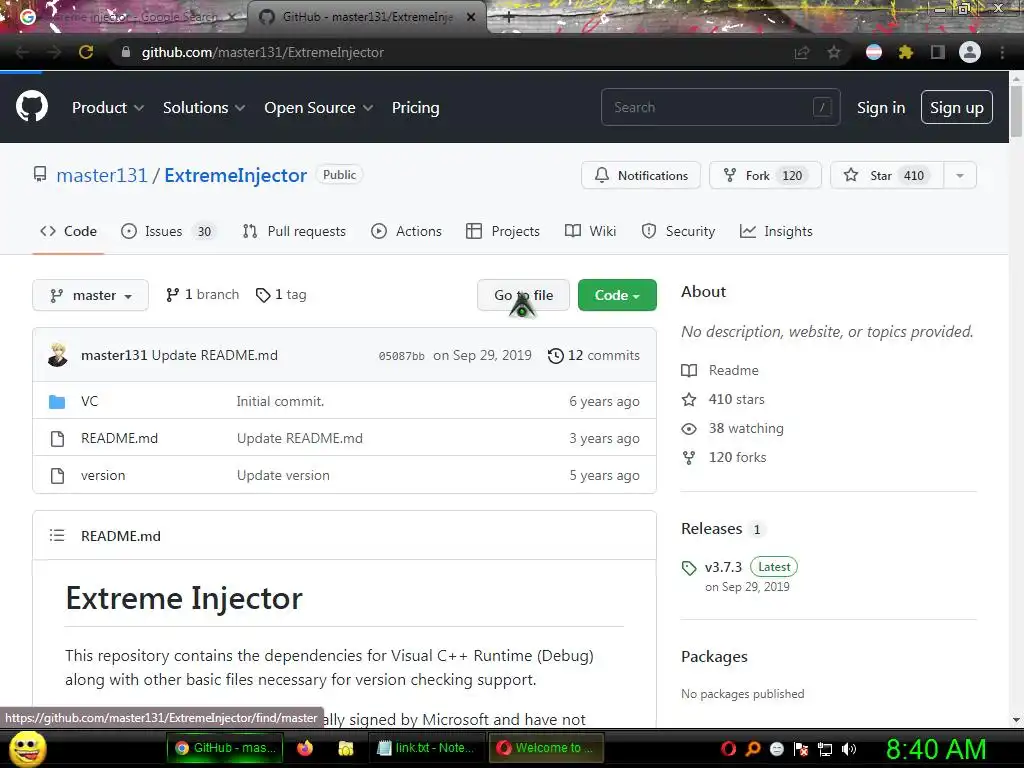
Task: Open release v3.7.3
Action: (x=724, y=567)
